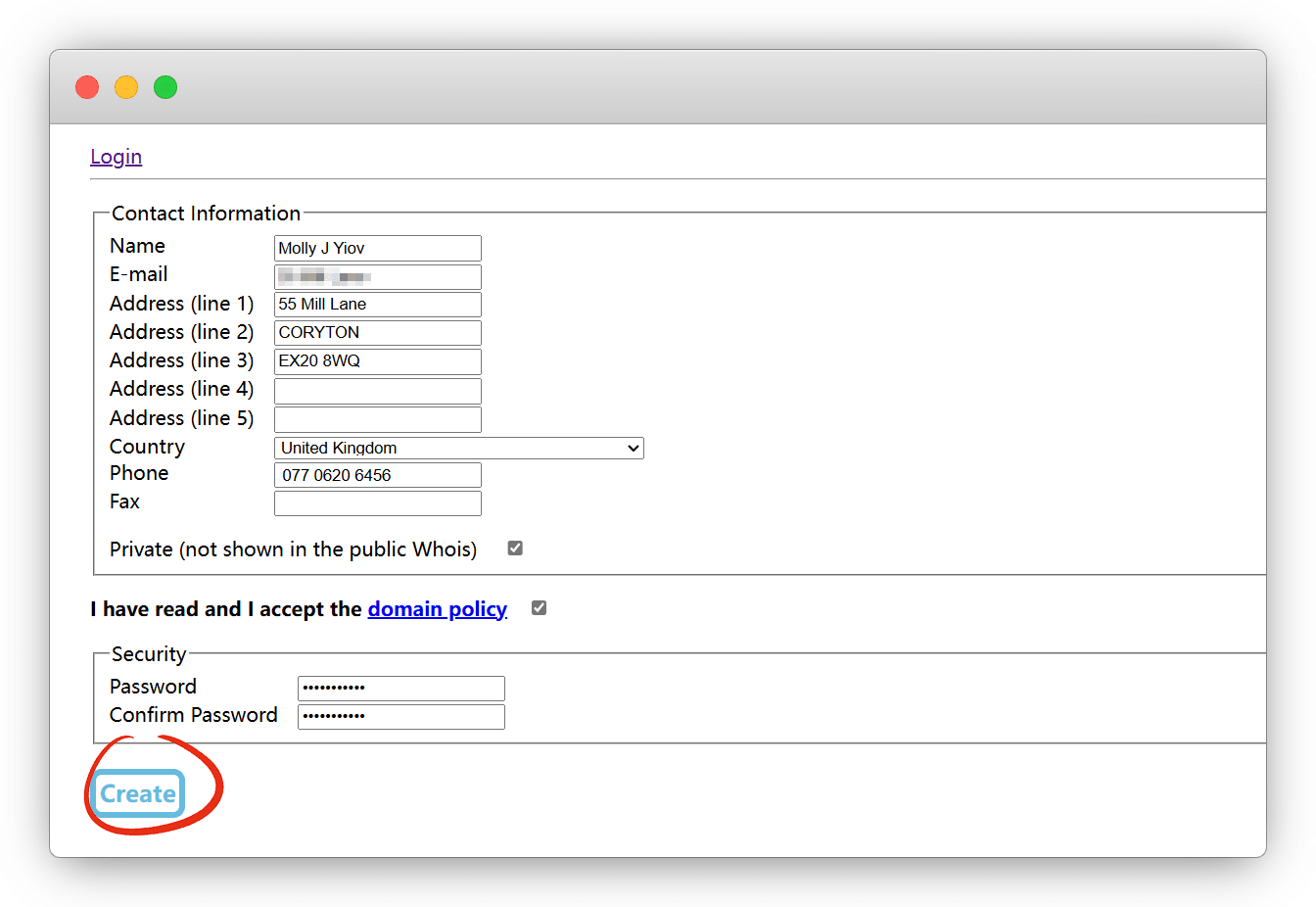Click the Address (line 1) field

pyautogui.click(x=377, y=305)
